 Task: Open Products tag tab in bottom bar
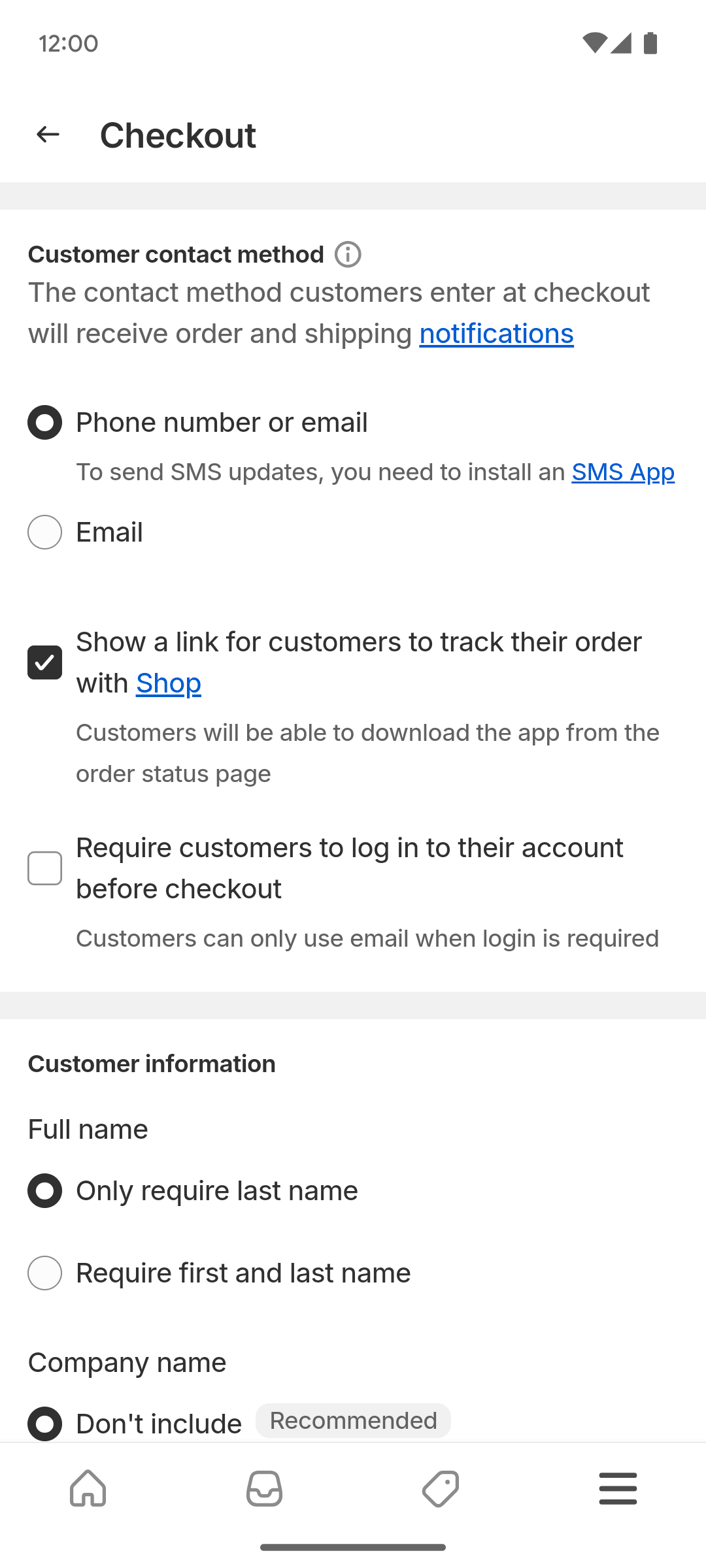[441, 1489]
